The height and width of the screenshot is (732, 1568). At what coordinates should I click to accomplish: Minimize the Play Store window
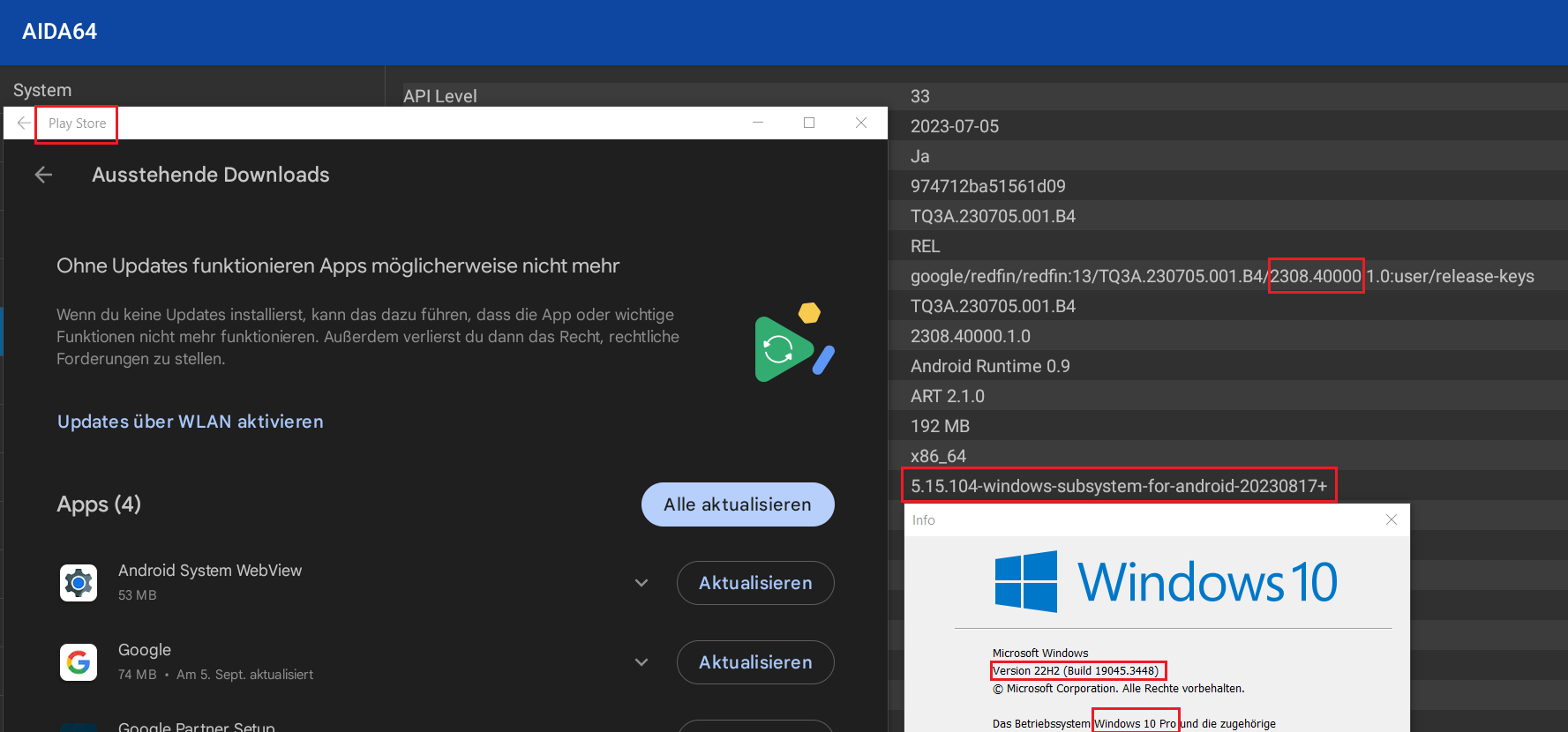(x=757, y=123)
